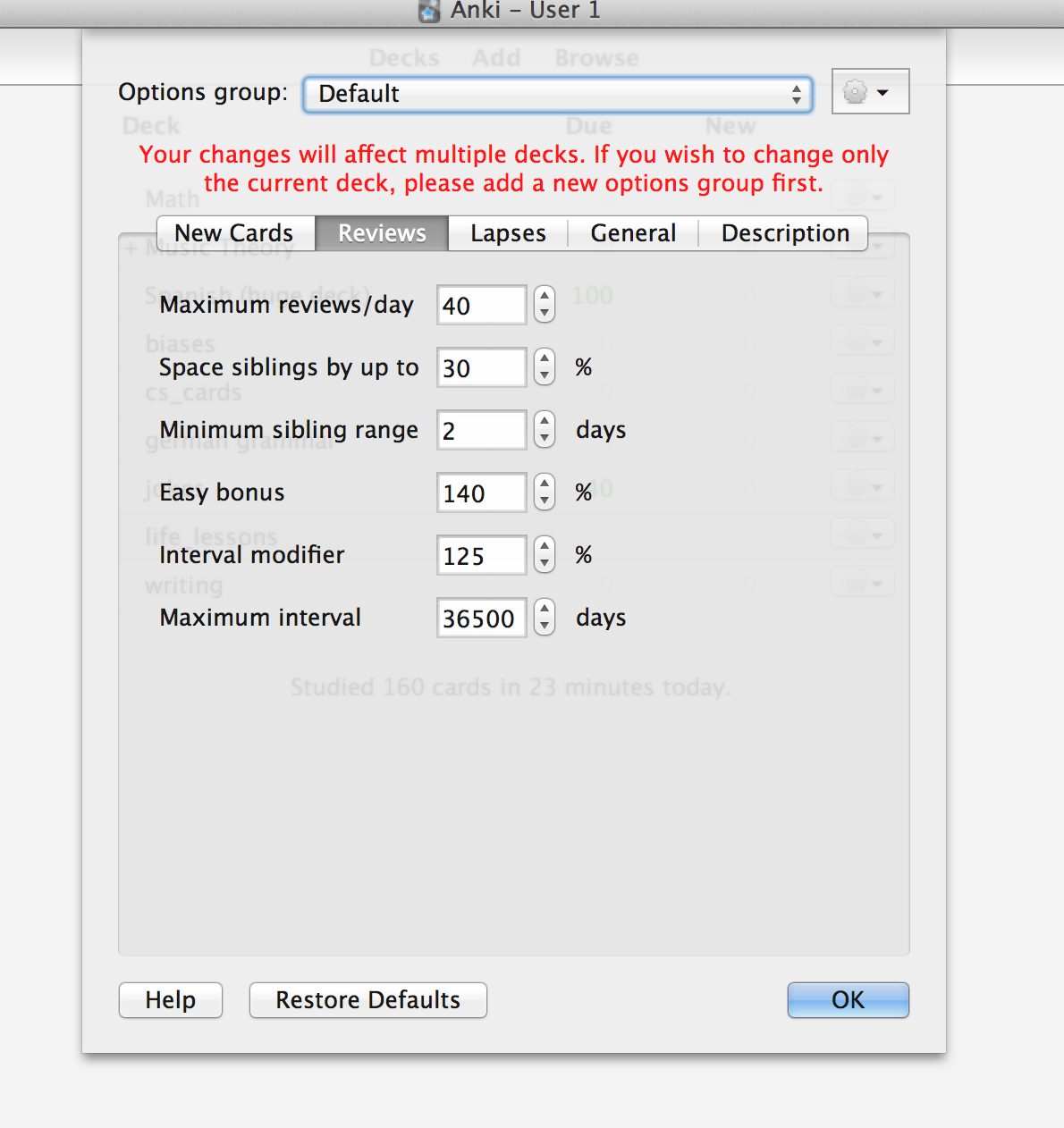Click the Interval modifier input field

click(x=481, y=556)
